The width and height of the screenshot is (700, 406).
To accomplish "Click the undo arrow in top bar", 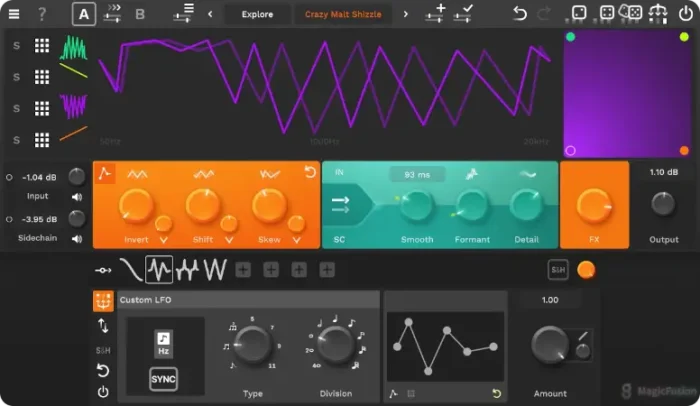I will (519, 14).
